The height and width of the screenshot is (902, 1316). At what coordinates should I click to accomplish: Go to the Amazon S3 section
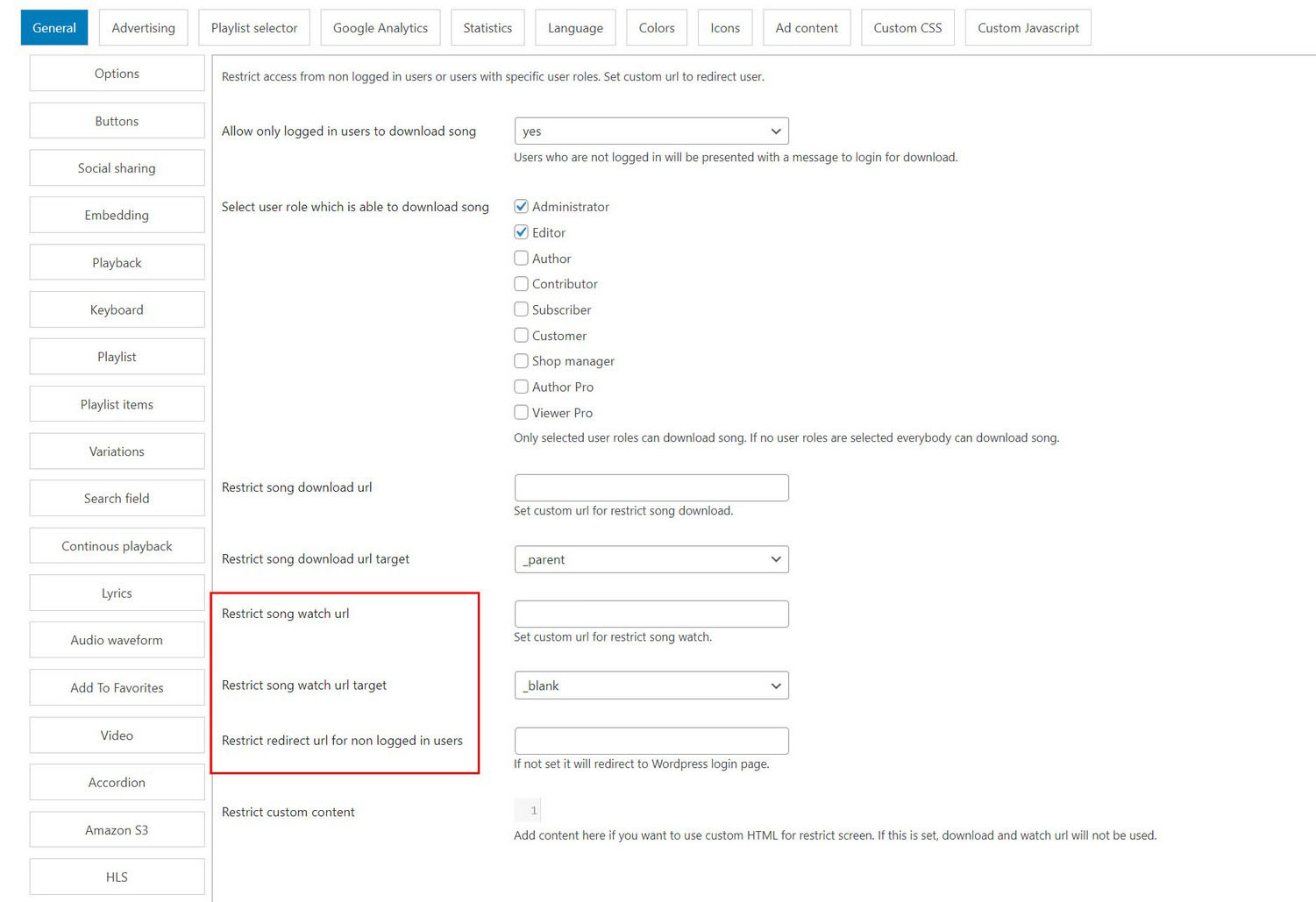[117, 830]
